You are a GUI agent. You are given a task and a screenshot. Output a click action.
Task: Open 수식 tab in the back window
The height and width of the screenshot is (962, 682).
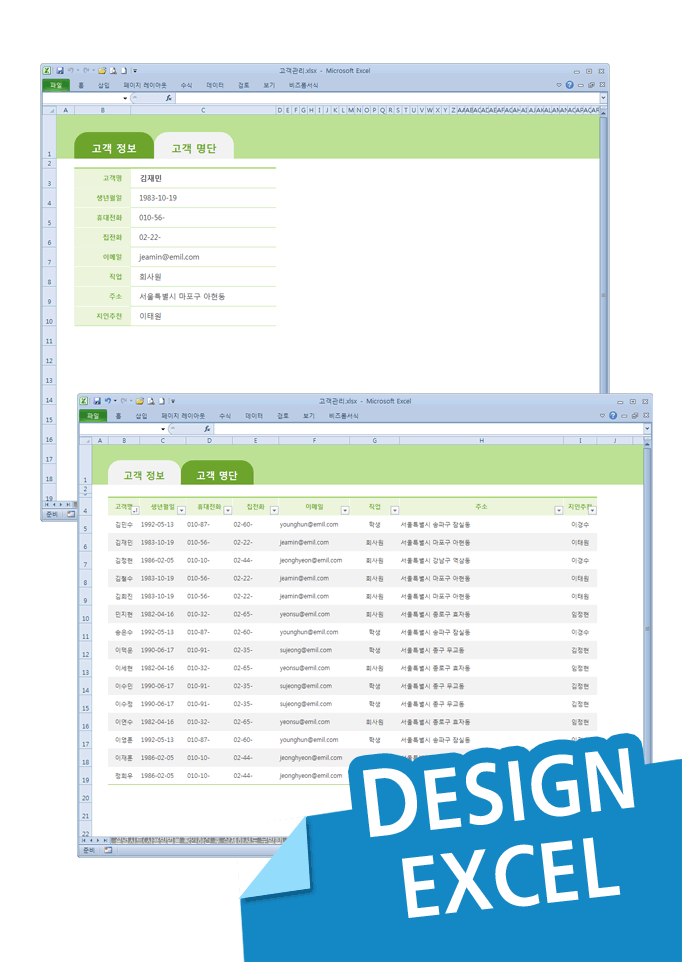point(186,85)
